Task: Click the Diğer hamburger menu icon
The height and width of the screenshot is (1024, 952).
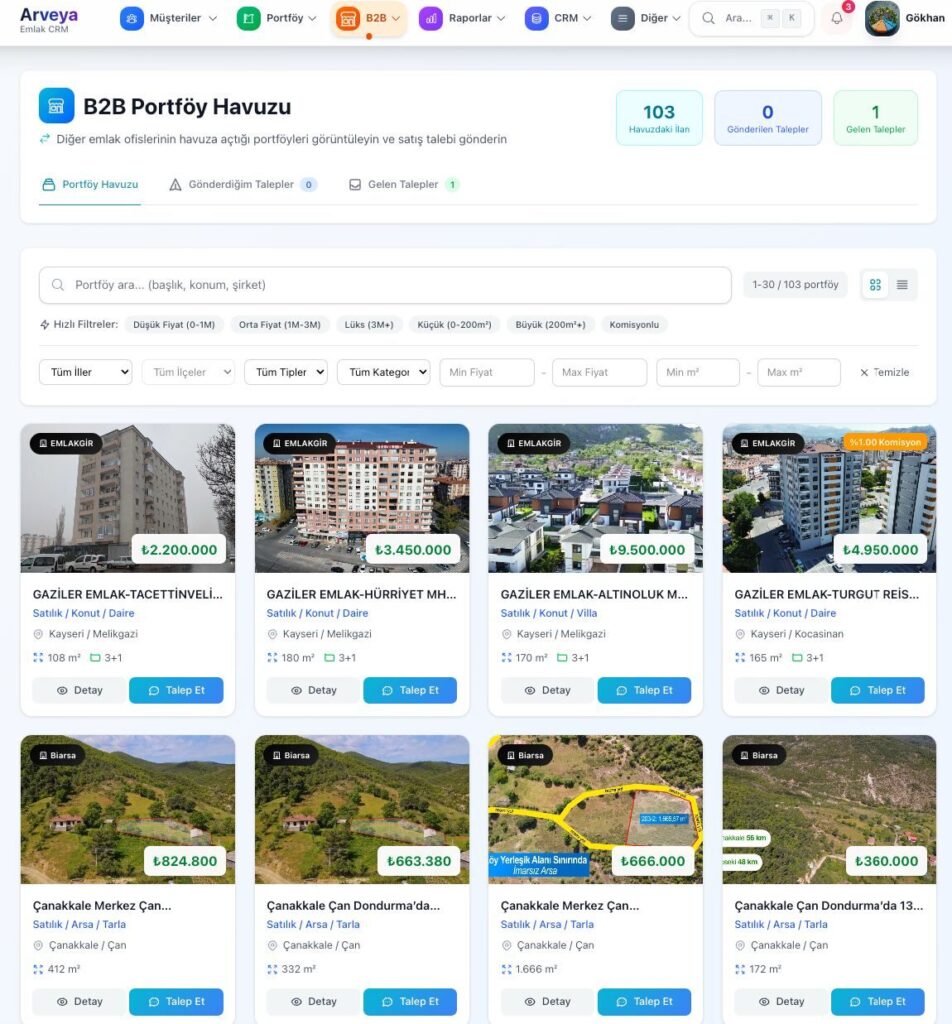Action: 622,18
